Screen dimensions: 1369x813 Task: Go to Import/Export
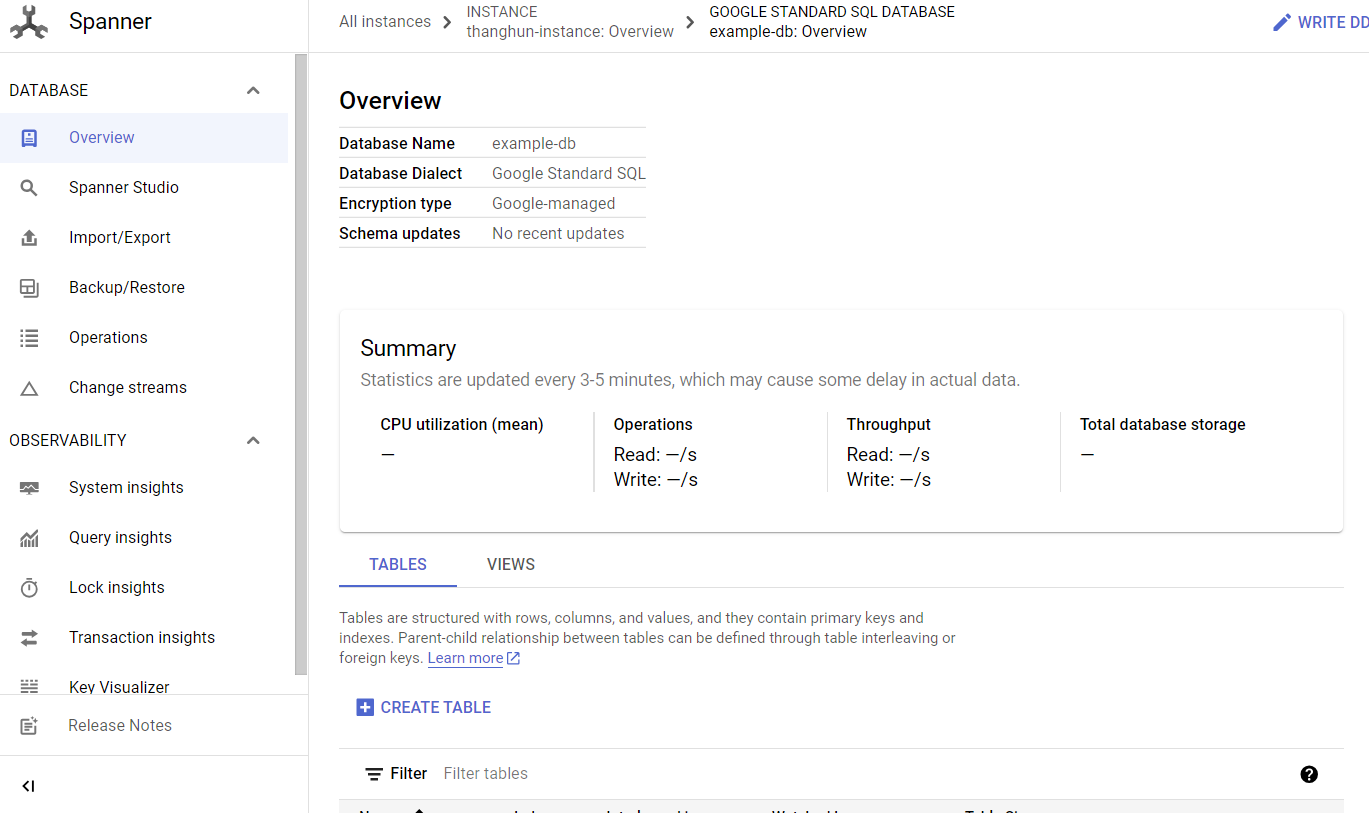[144, 238]
